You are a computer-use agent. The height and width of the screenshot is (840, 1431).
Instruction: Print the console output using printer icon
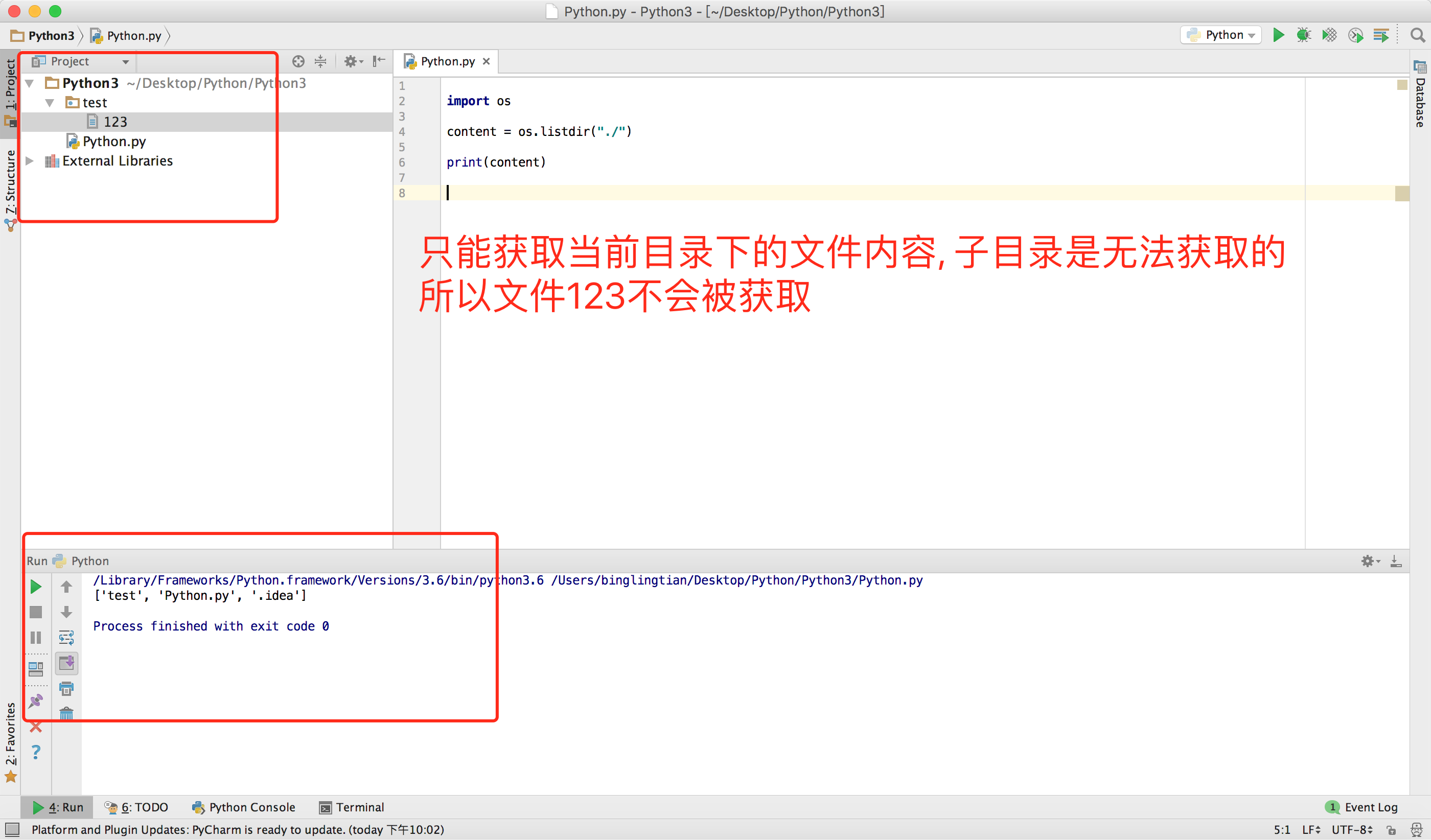[x=66, y=688]
